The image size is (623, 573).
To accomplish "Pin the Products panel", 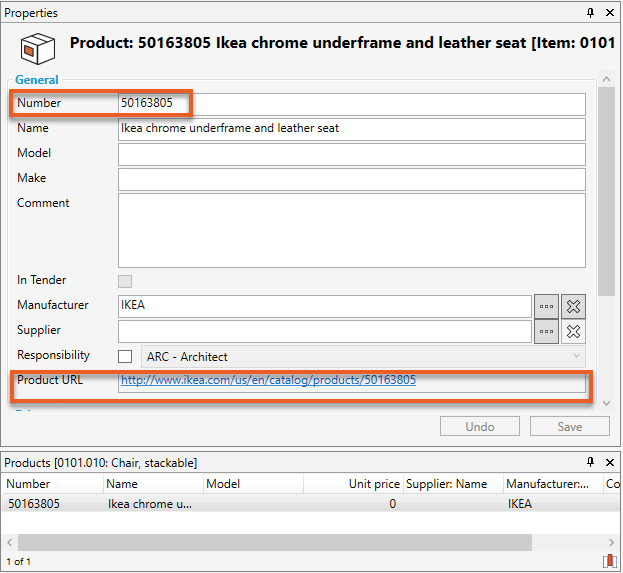I will (591, 462).
